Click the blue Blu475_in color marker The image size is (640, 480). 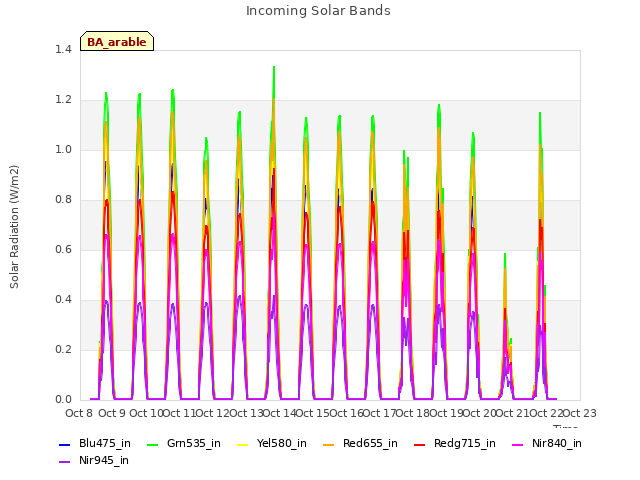[64, 444]
